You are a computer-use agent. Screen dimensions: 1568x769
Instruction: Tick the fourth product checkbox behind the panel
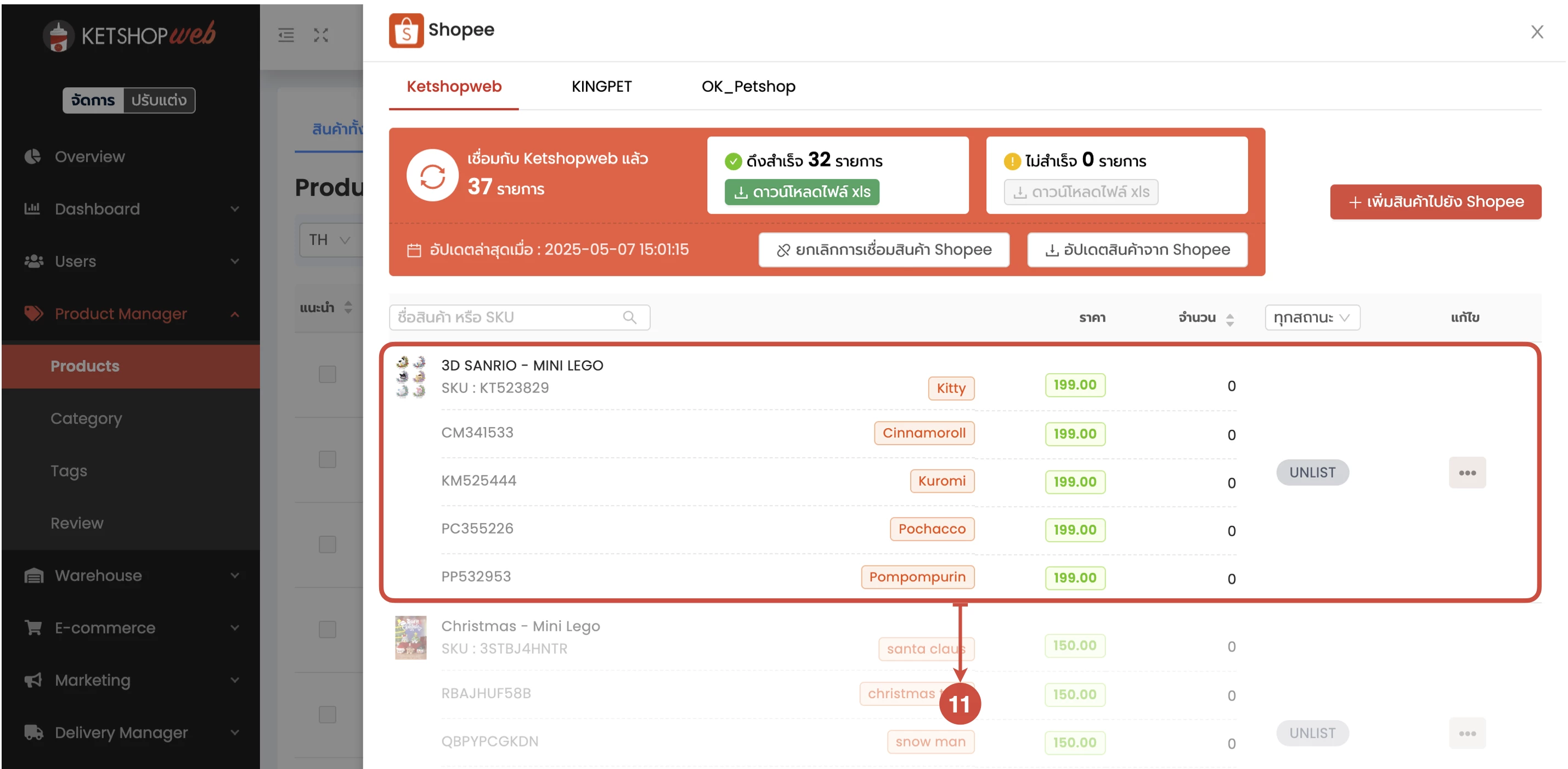[328, 629]
